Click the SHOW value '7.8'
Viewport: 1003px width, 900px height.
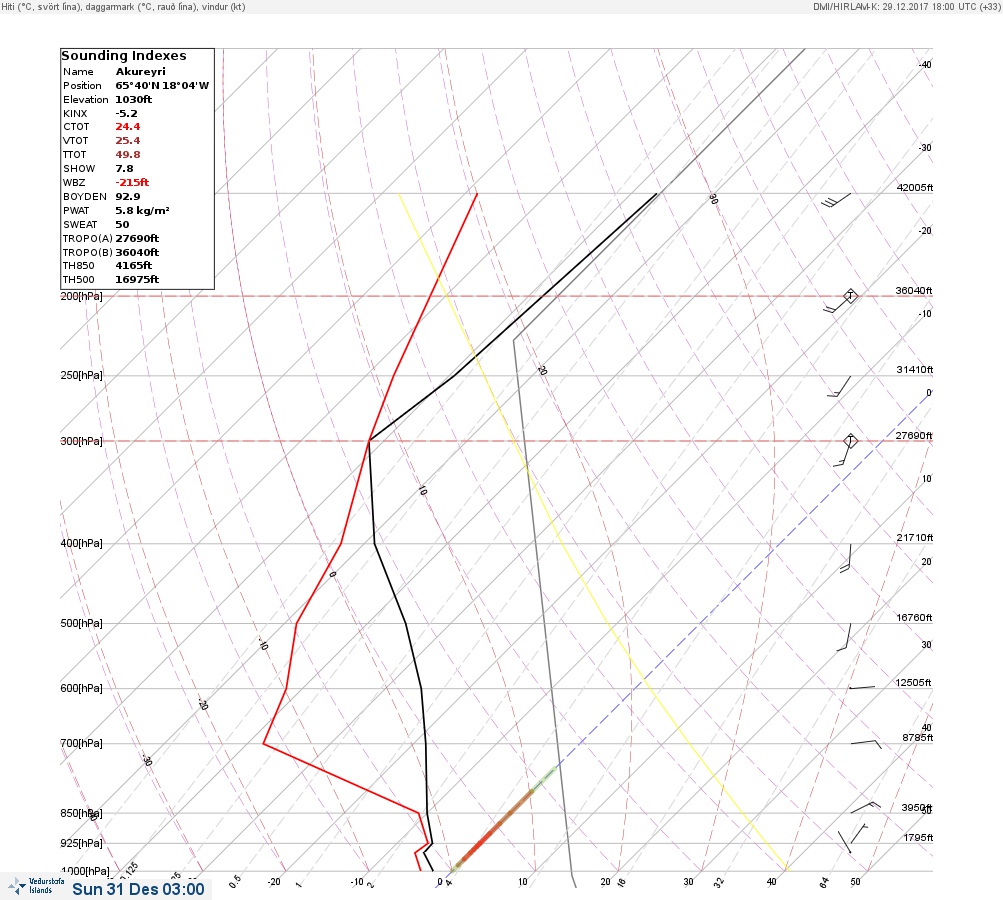(x=124, y=169)
